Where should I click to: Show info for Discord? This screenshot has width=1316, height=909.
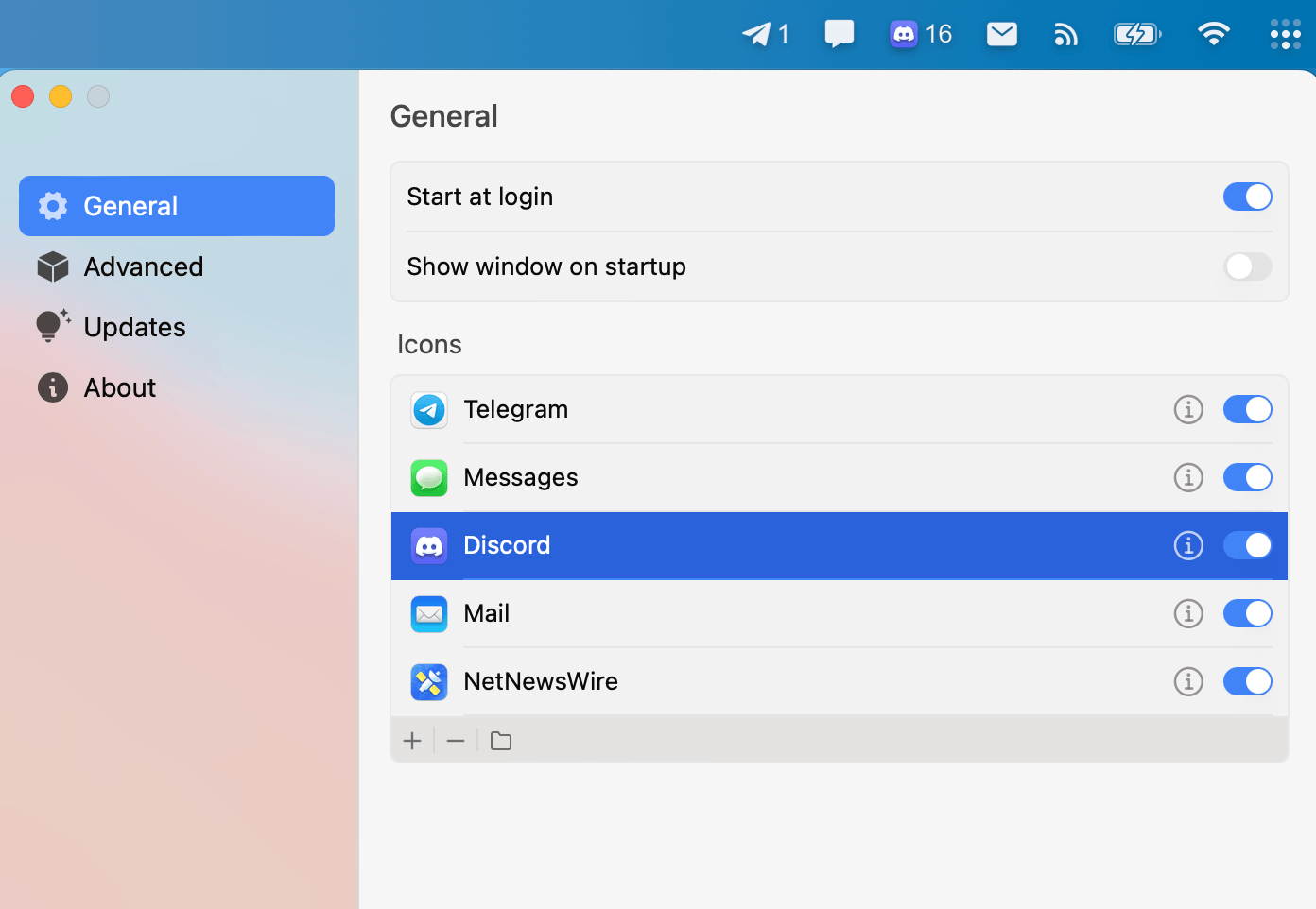(1188, 545)
